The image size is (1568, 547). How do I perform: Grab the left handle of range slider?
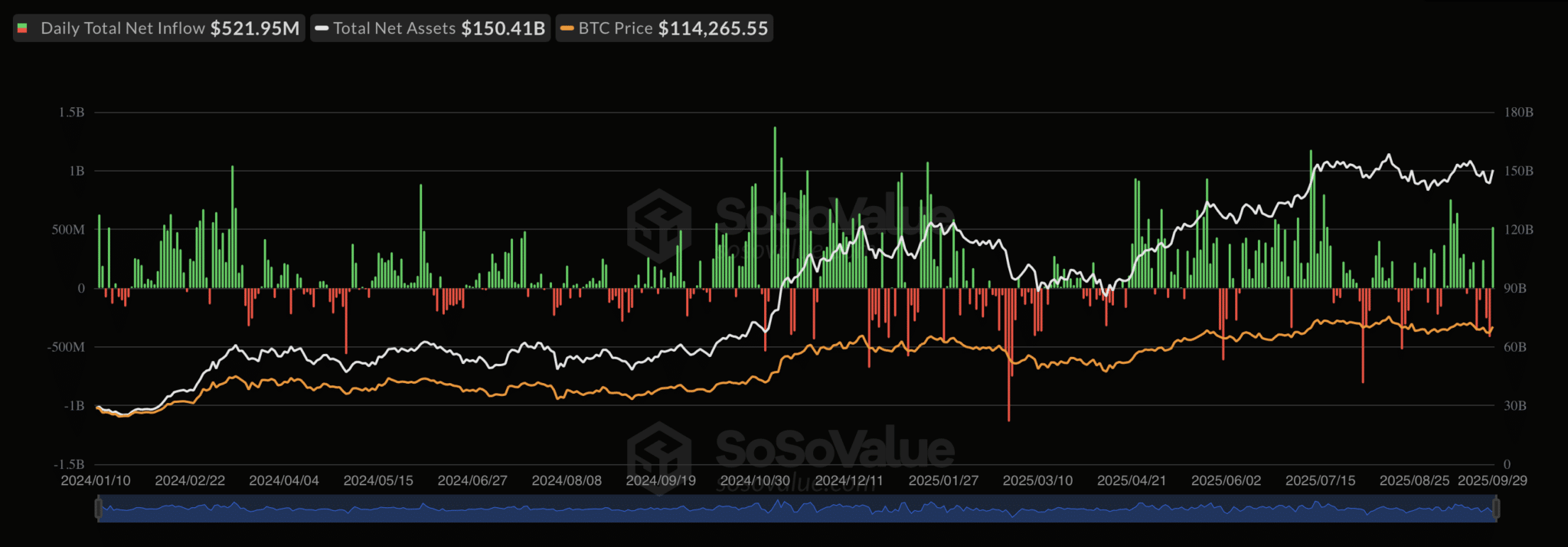[x=98, y=508]
